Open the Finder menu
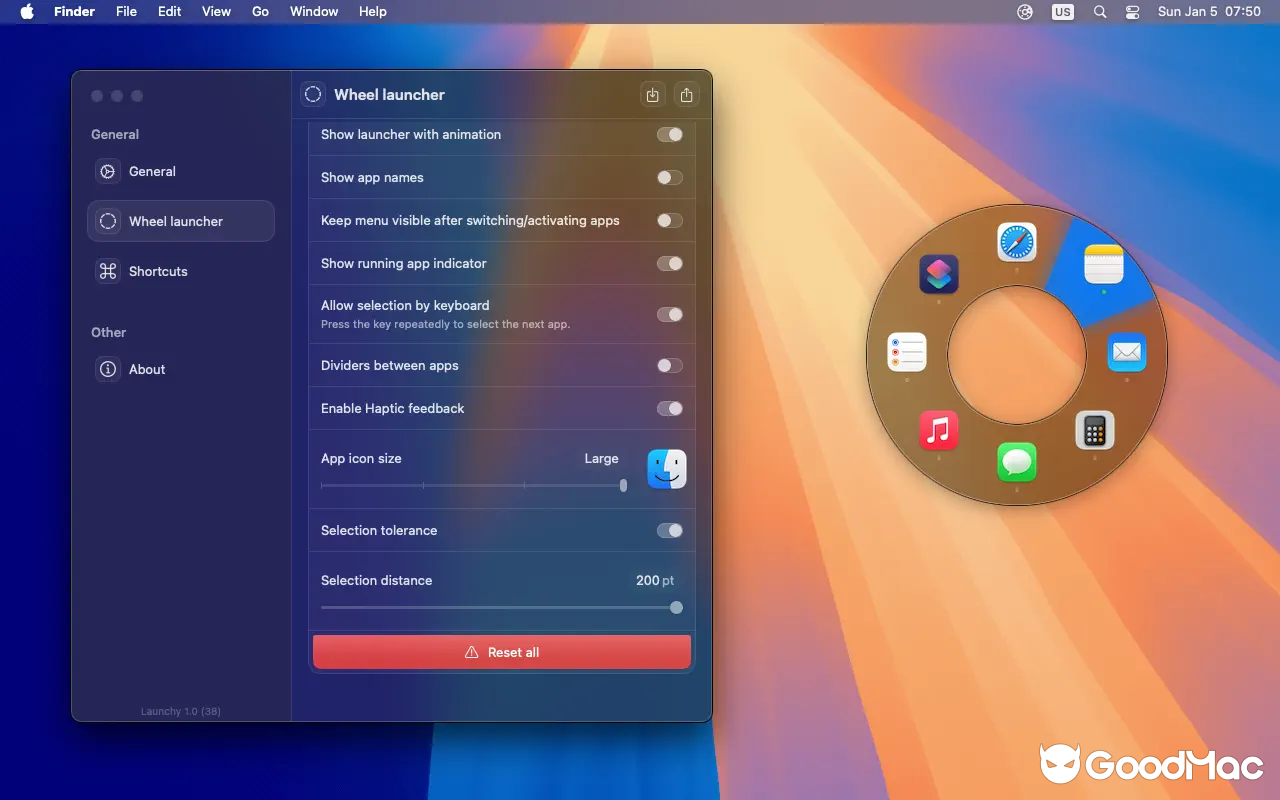Screen dimensions: 1280x800 click(x=75, y=12)
